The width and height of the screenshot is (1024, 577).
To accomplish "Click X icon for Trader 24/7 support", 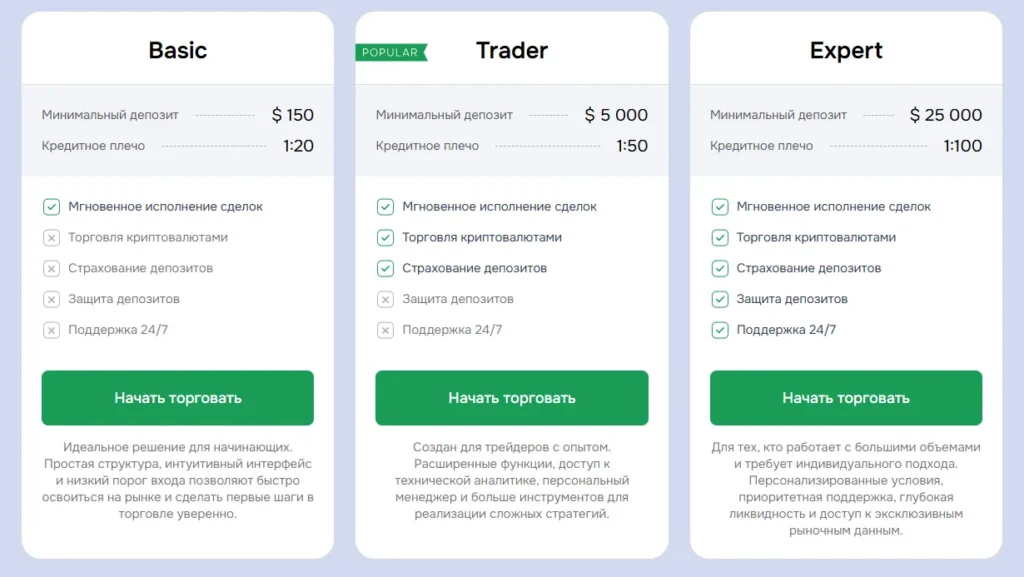I will coord(385,330).
